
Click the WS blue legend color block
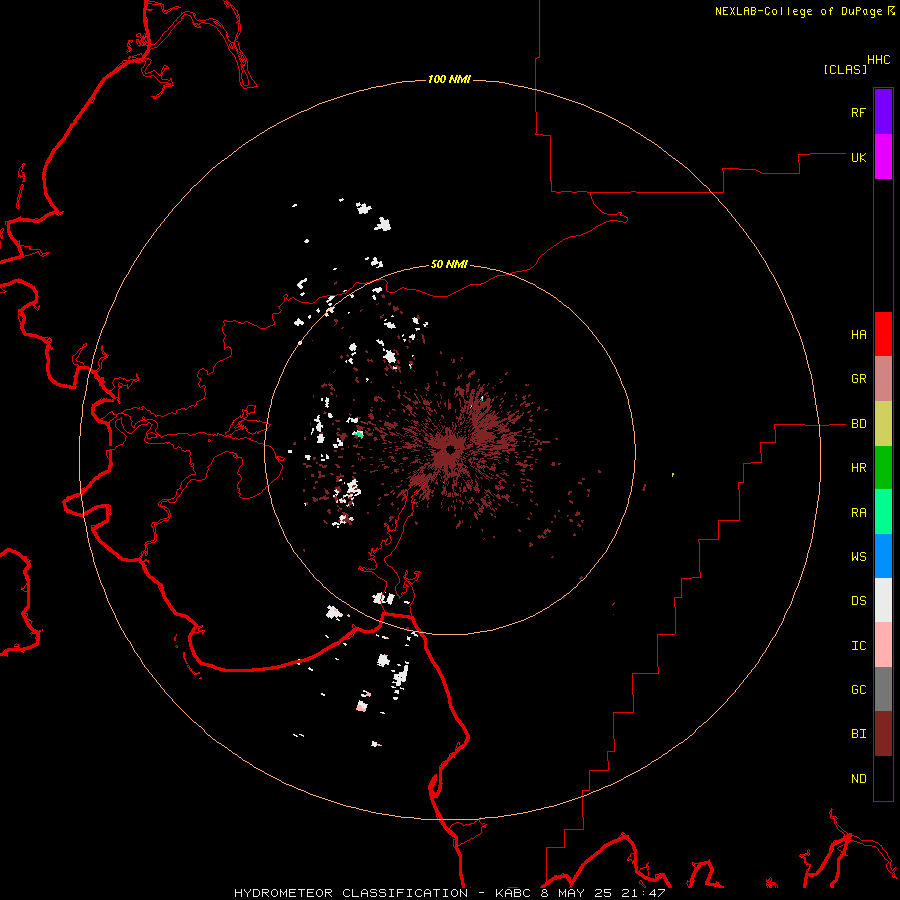tap(883, 556)
